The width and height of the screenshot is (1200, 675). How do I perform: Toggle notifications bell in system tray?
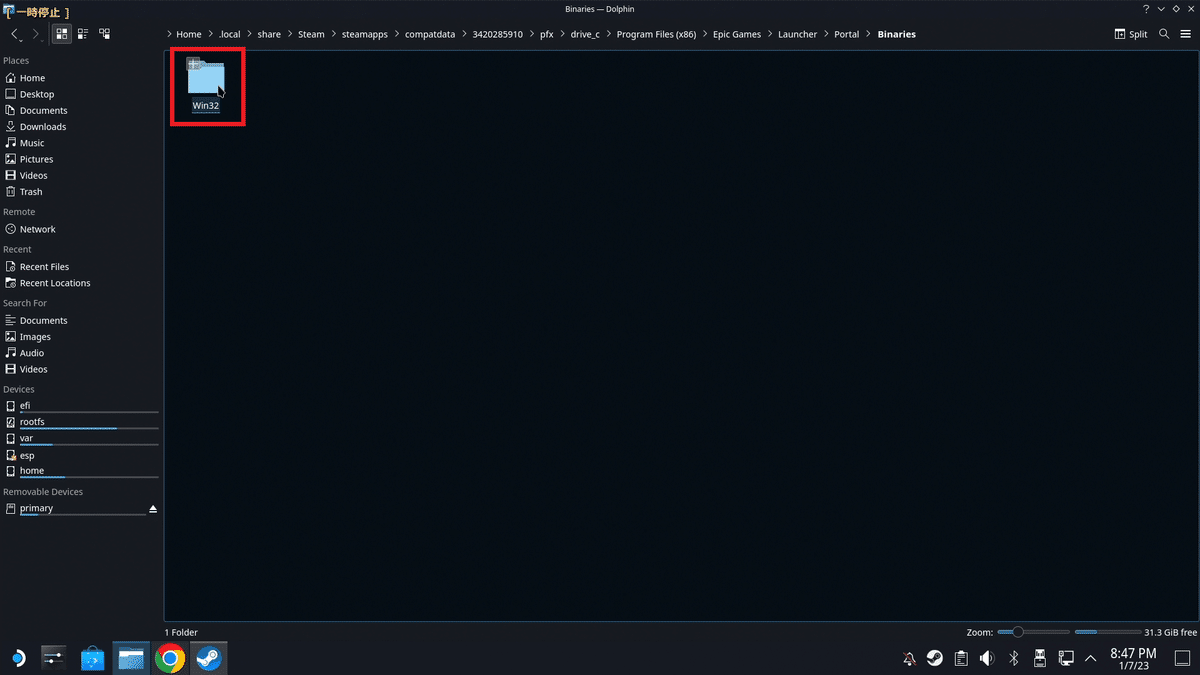909,658
